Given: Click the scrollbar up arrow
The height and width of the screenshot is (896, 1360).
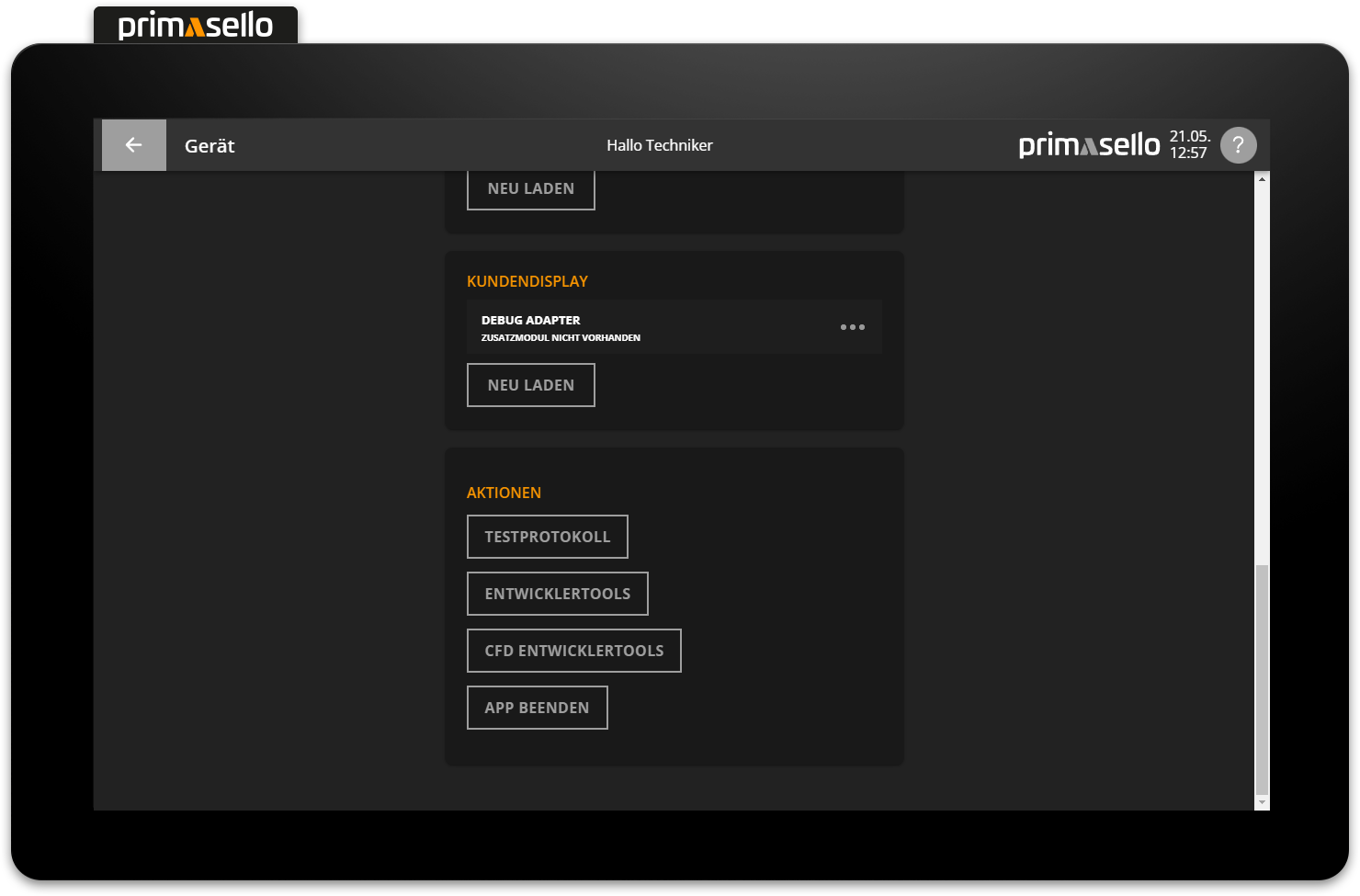Looking at the screenshot, I should (1262, 179).
